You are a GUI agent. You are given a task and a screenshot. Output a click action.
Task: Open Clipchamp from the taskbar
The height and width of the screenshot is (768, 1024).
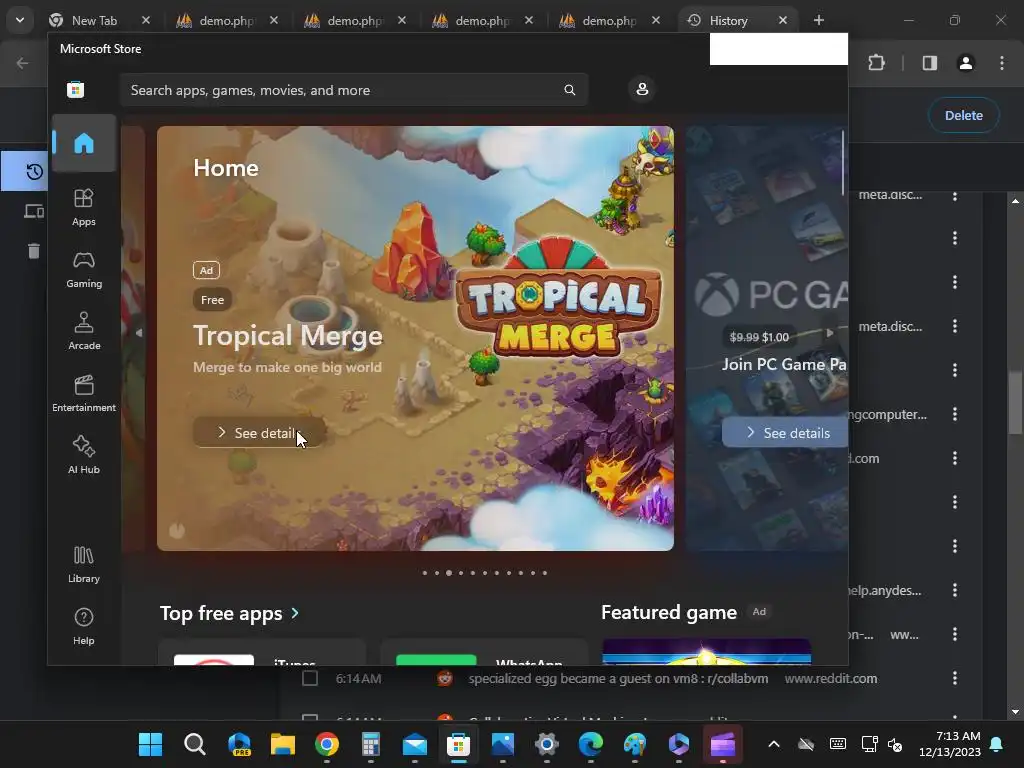723,744
